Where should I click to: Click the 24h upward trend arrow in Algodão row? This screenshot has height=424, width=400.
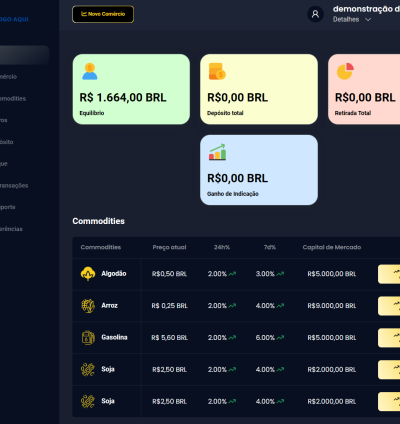coord(232,274)
